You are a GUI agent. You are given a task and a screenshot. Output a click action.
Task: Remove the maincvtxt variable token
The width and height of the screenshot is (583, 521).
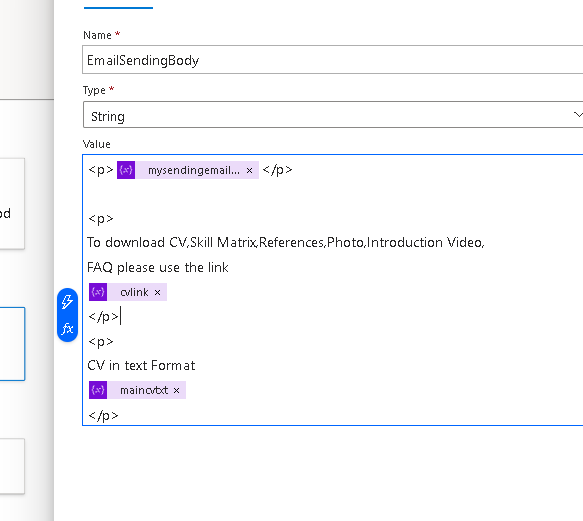tap(177, 390)
